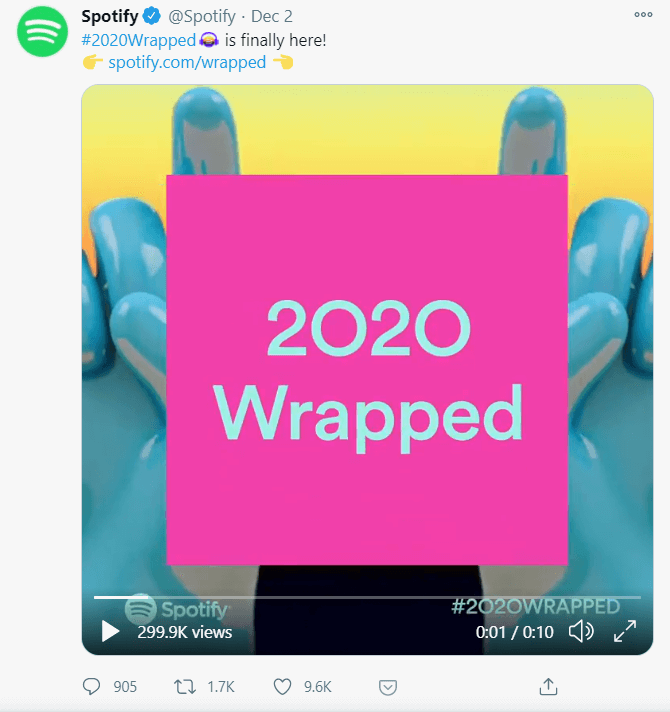Mute the video with the speaker icon
670x712 pixels.
tap(581, 631)
